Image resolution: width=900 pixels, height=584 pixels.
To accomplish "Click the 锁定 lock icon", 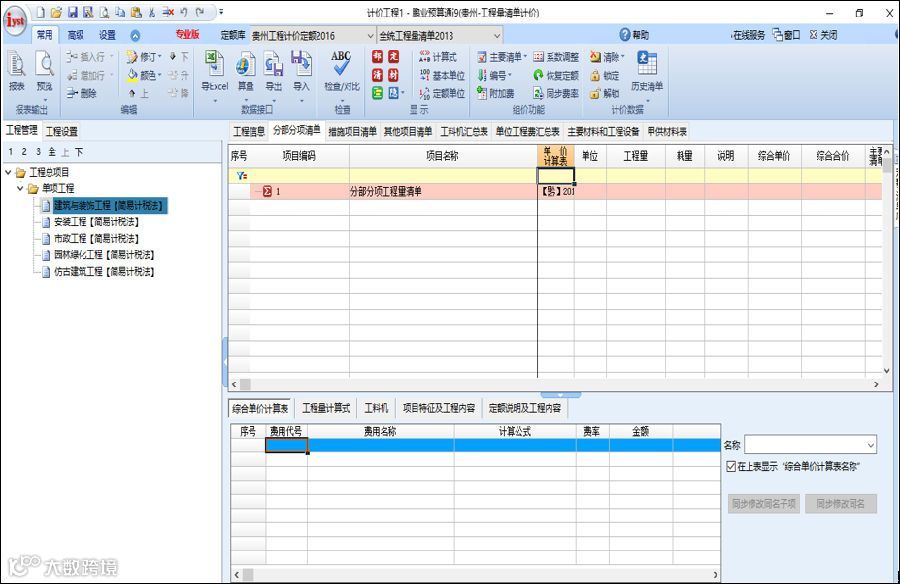I will point(605,75).
